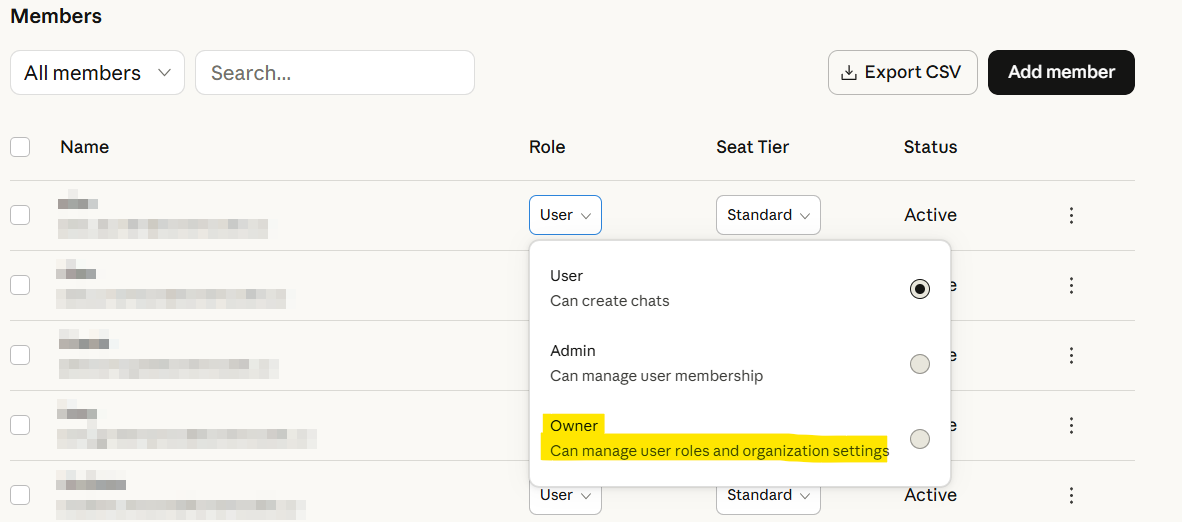The height and width of the screenshot is (522, 1182).
Task: Select the Admin role radio button
Action: pos(919,364)
